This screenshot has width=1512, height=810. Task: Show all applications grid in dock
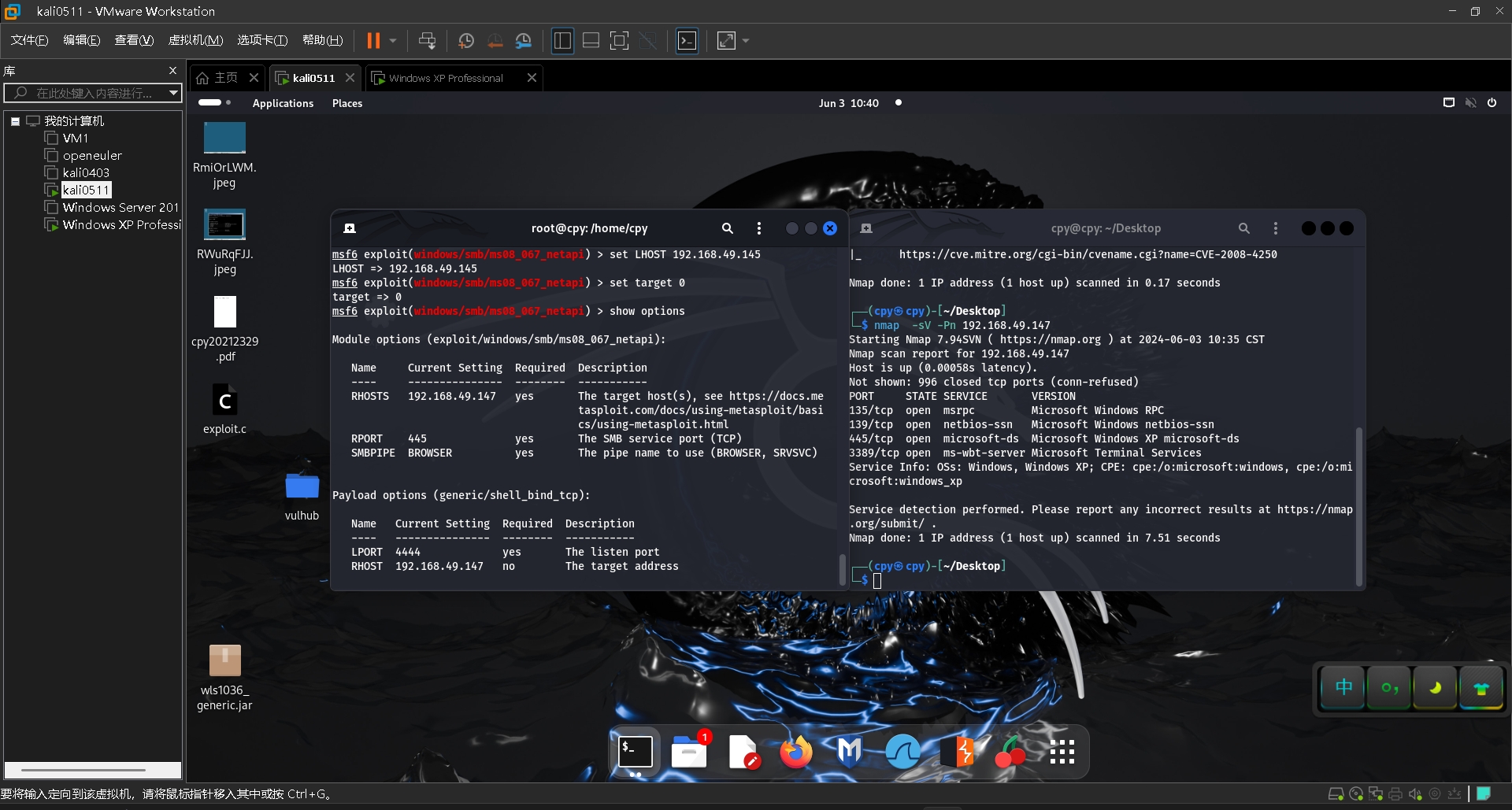pyautogui.click(x=1062, y=752)
